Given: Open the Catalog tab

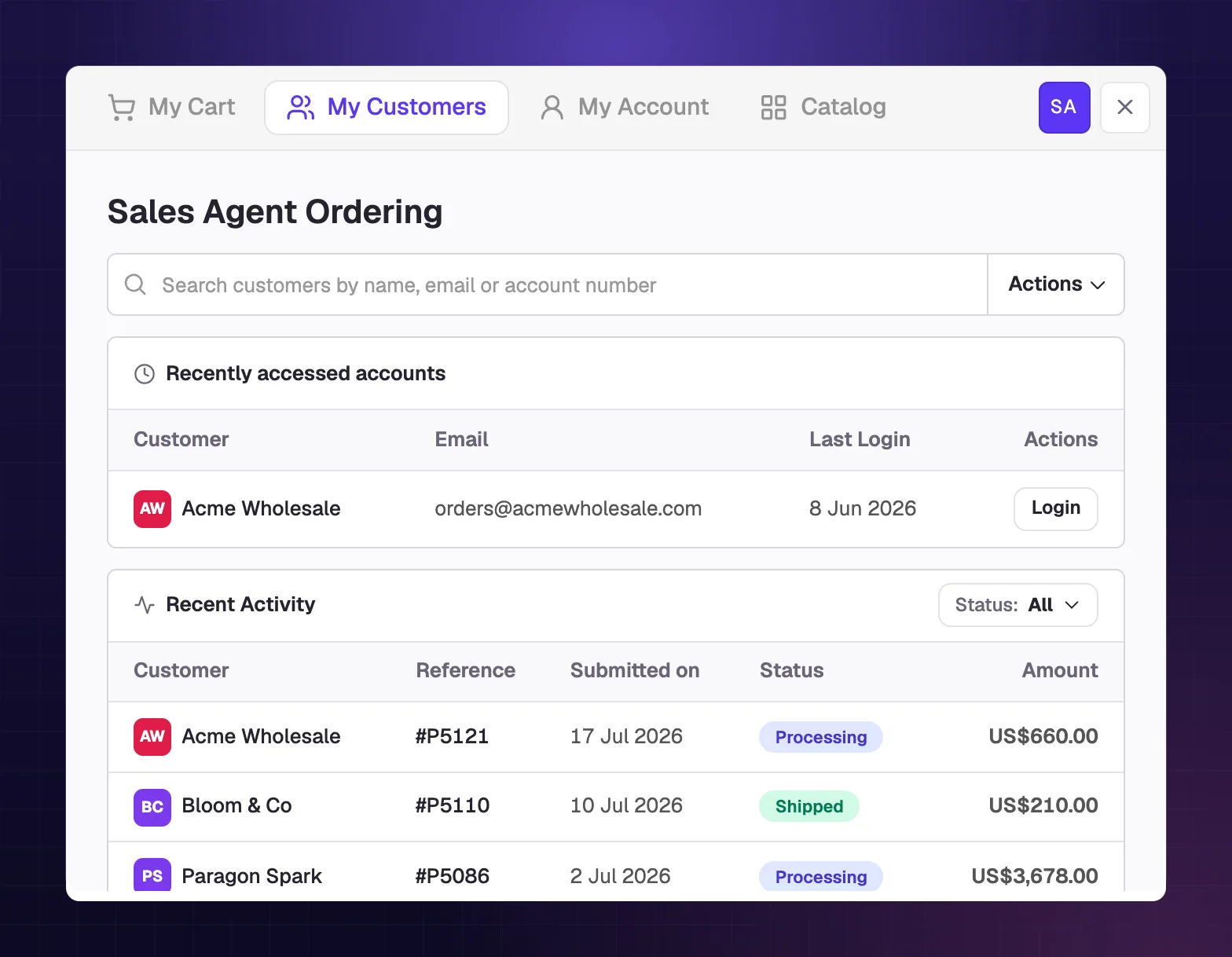Looking at the screenshot, I should pos(823,107).
